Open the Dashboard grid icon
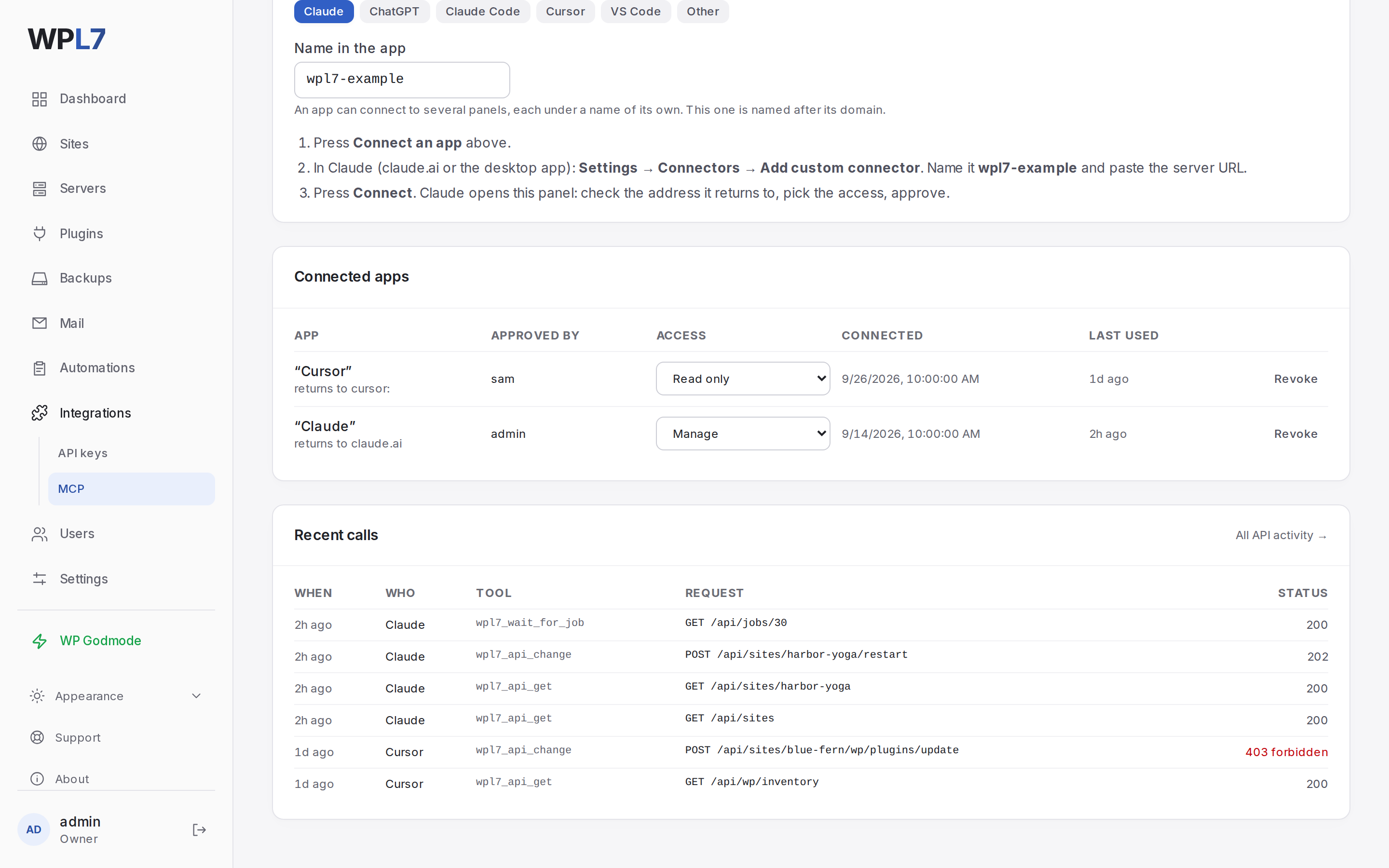 click(x=39, y=99)
